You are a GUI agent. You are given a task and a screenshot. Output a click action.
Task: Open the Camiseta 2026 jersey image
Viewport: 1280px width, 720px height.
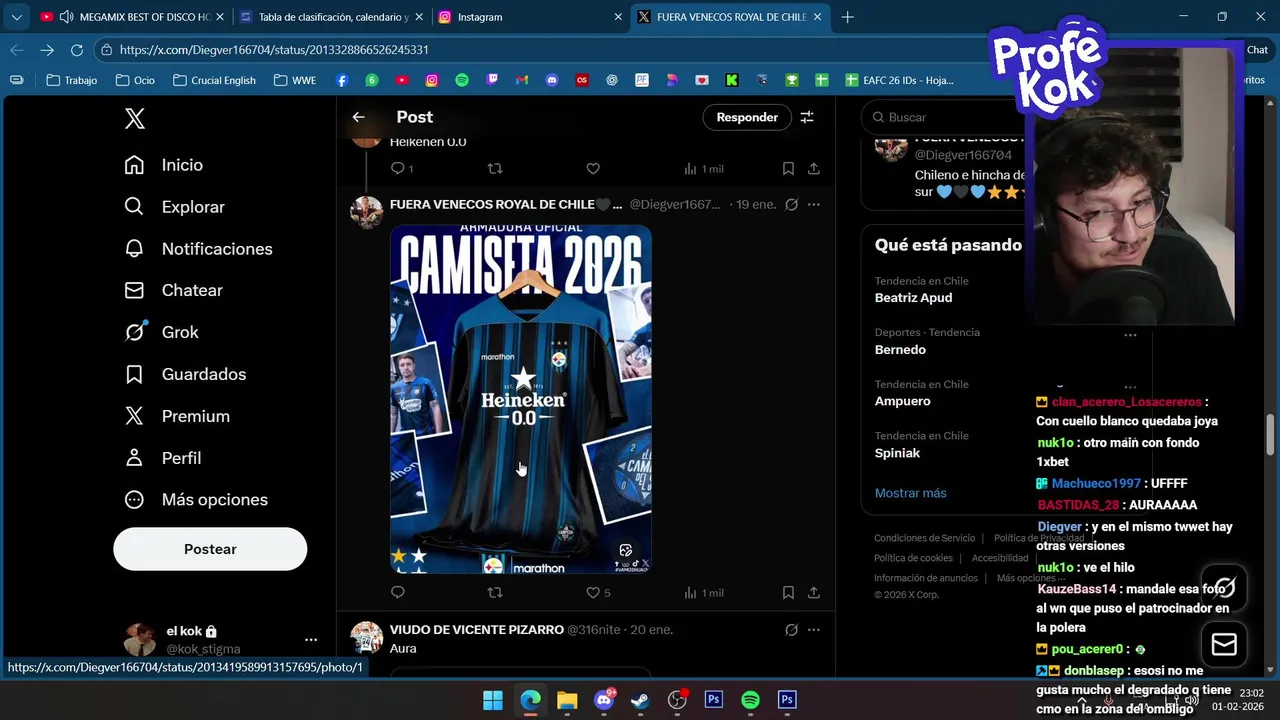[521, 399]
